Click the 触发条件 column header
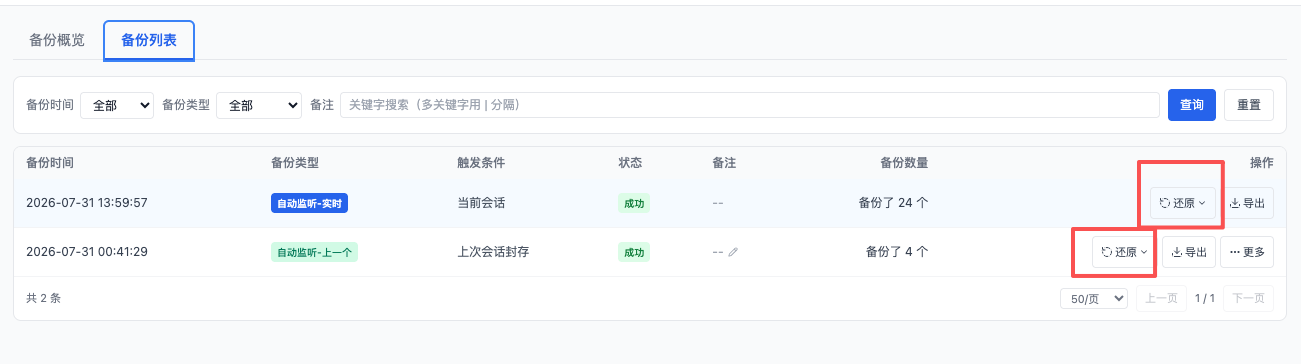 point(481,162)
